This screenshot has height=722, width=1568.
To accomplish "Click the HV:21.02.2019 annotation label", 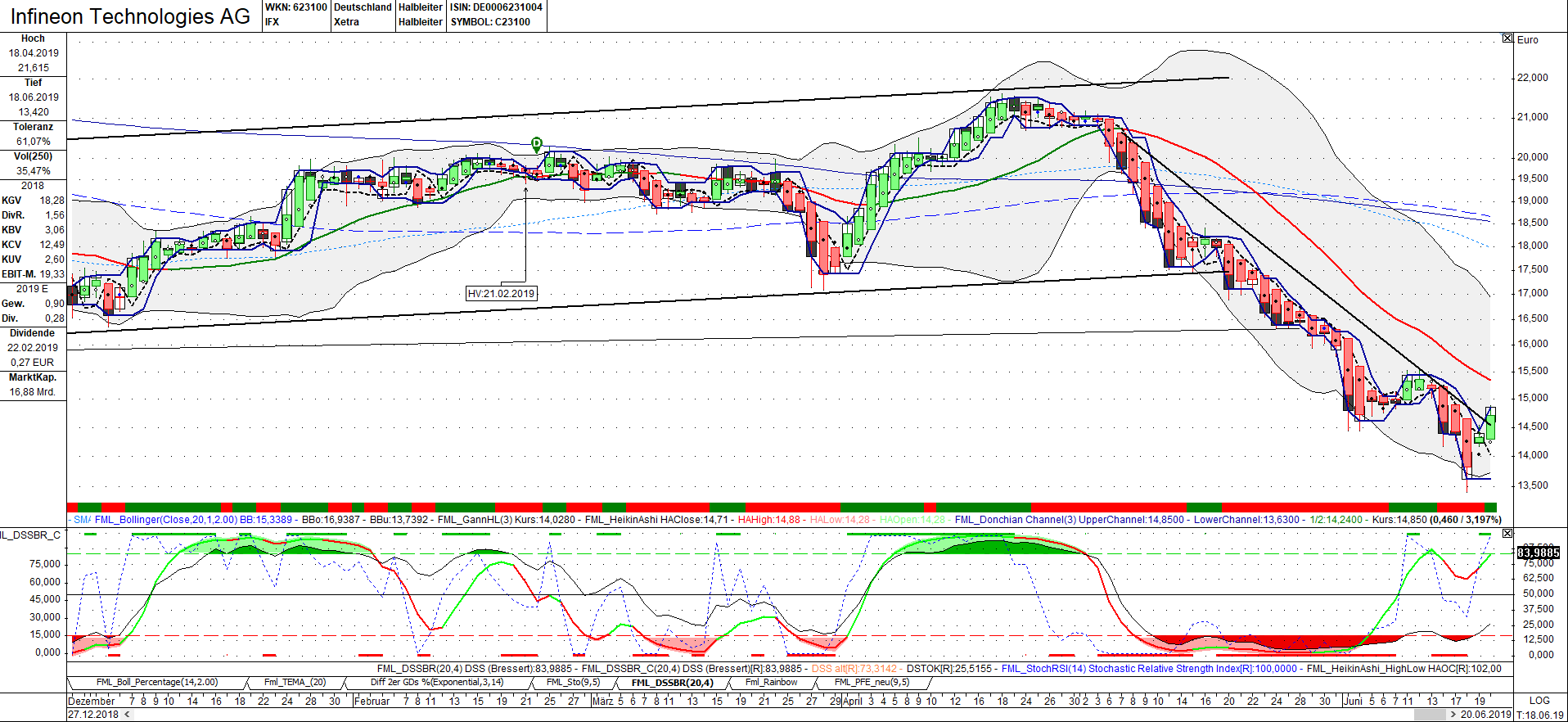I will pos(501,293).
